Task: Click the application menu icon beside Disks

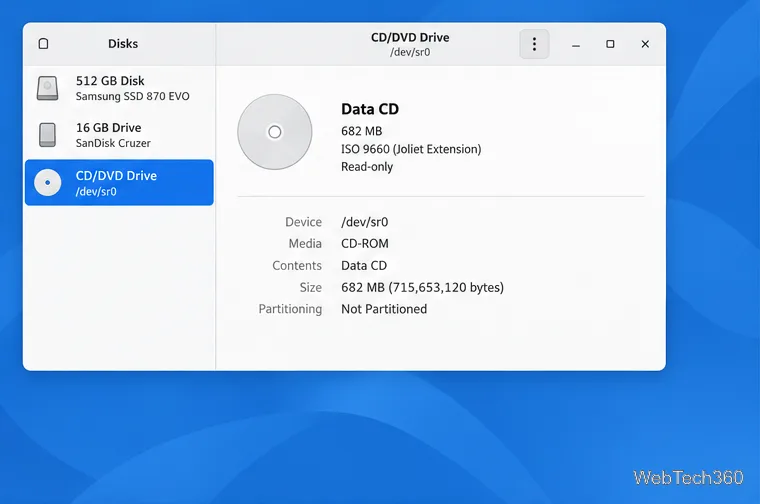Action: tap(43, 44)
